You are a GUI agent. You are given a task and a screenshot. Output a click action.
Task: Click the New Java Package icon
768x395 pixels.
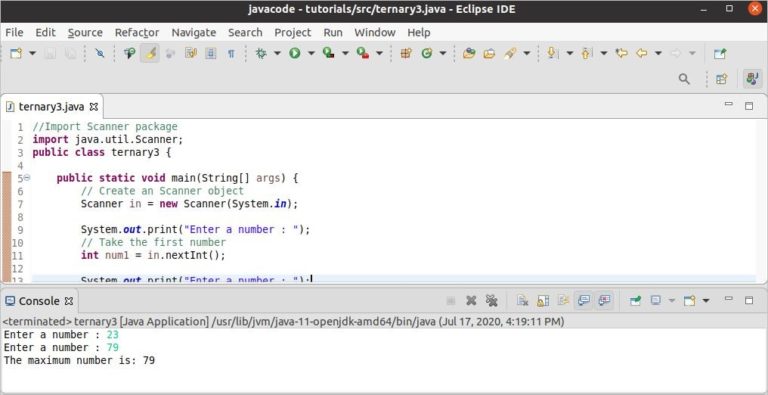406,53
